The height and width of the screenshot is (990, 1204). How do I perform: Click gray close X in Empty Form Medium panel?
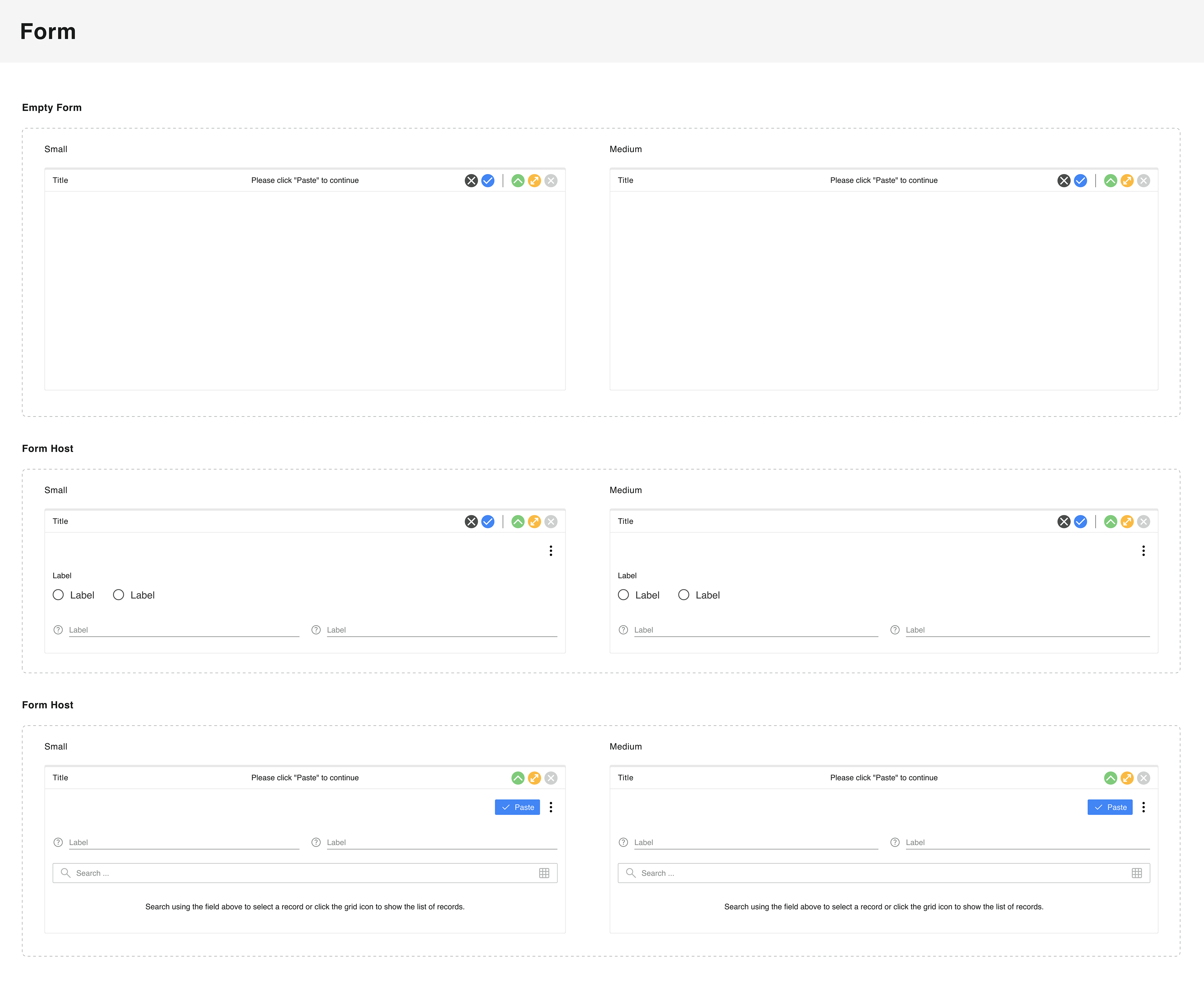pyautogui.click(x=1143, y=181)
